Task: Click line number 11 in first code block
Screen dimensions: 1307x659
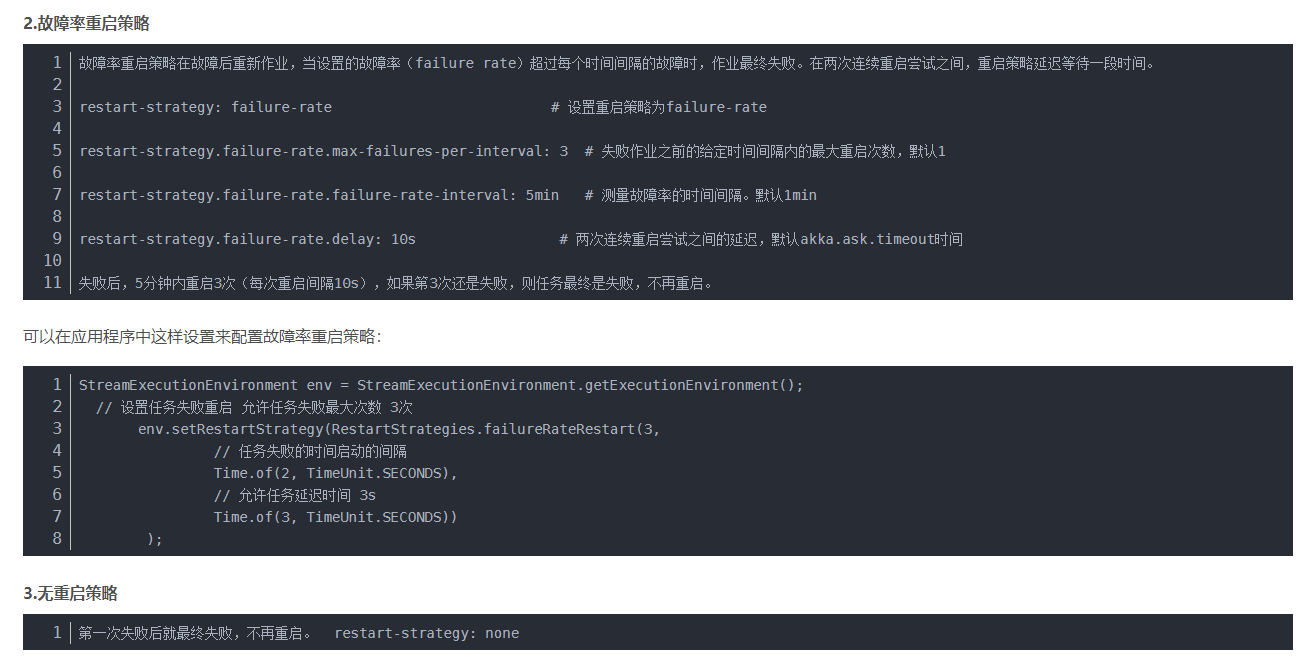Action: pyautogui.click(x=53, y=283)
